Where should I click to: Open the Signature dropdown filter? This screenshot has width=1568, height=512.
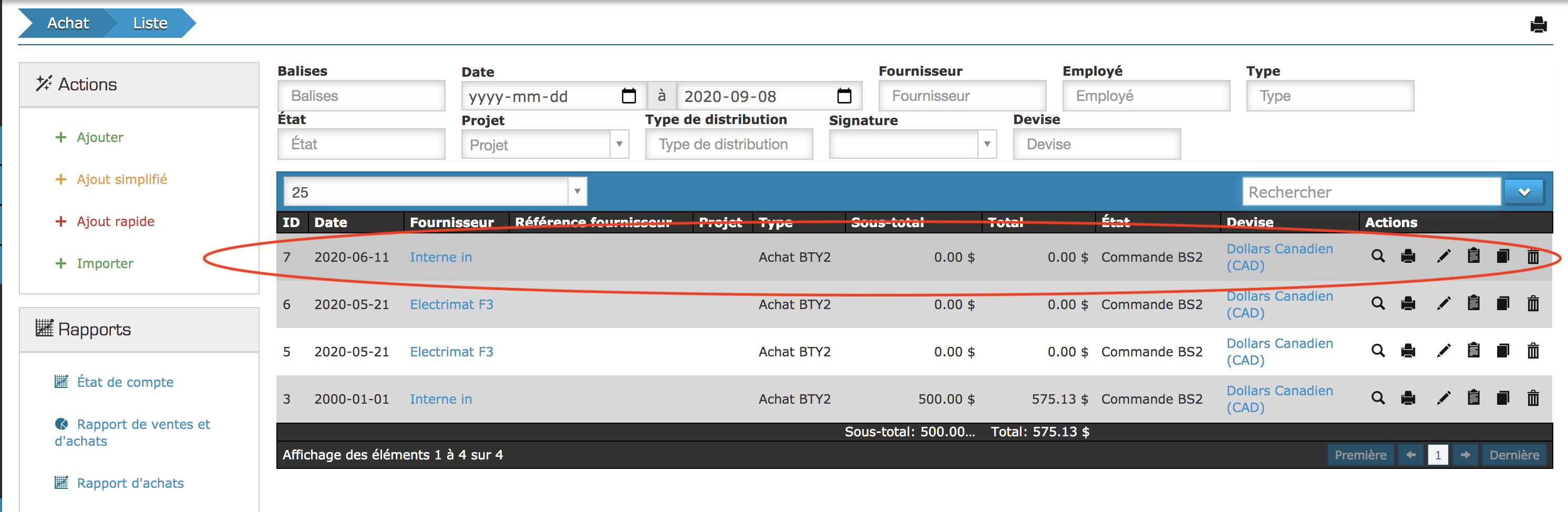point(986,144)
